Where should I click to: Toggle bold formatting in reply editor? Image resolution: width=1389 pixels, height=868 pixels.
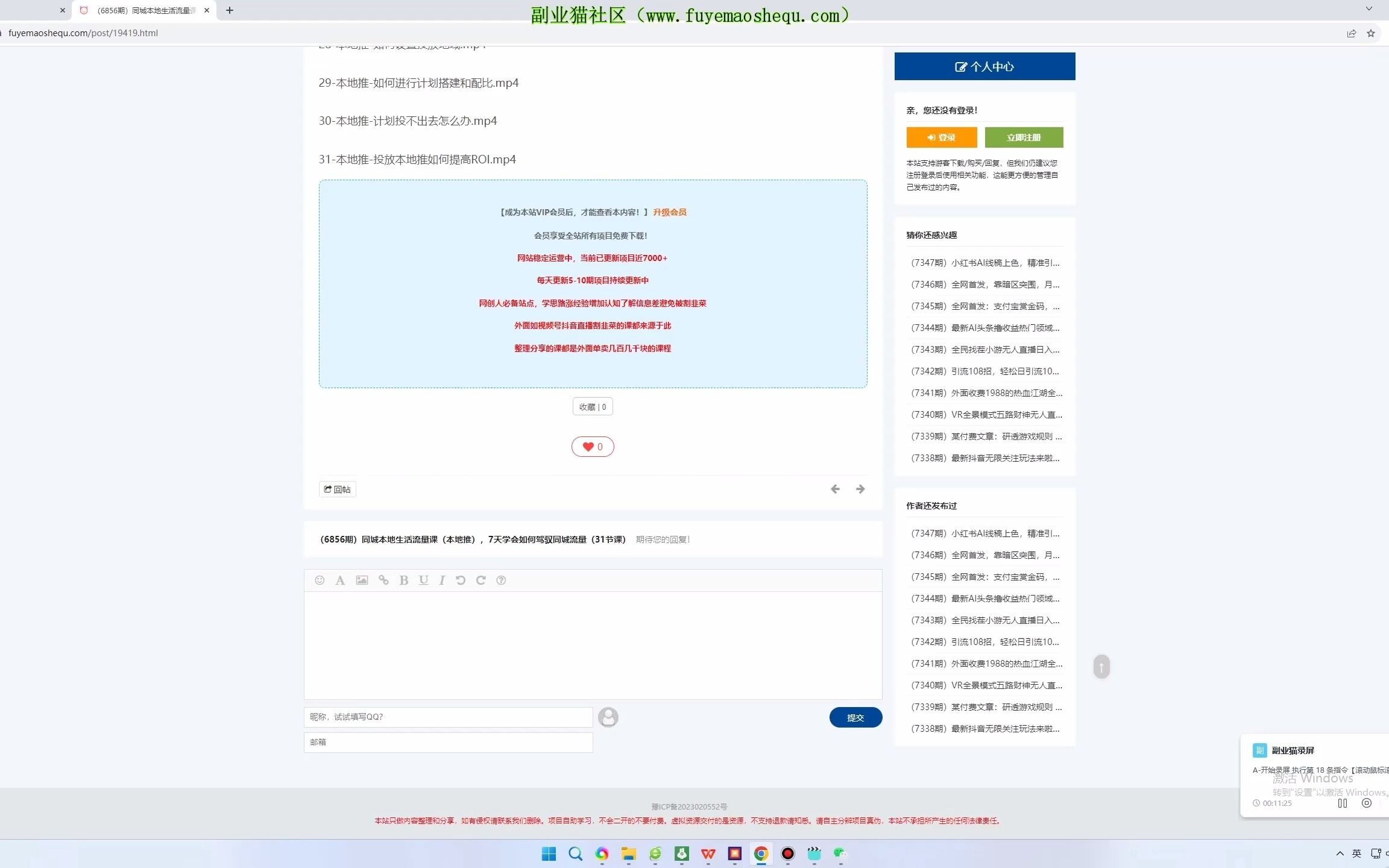pos(404,580)
